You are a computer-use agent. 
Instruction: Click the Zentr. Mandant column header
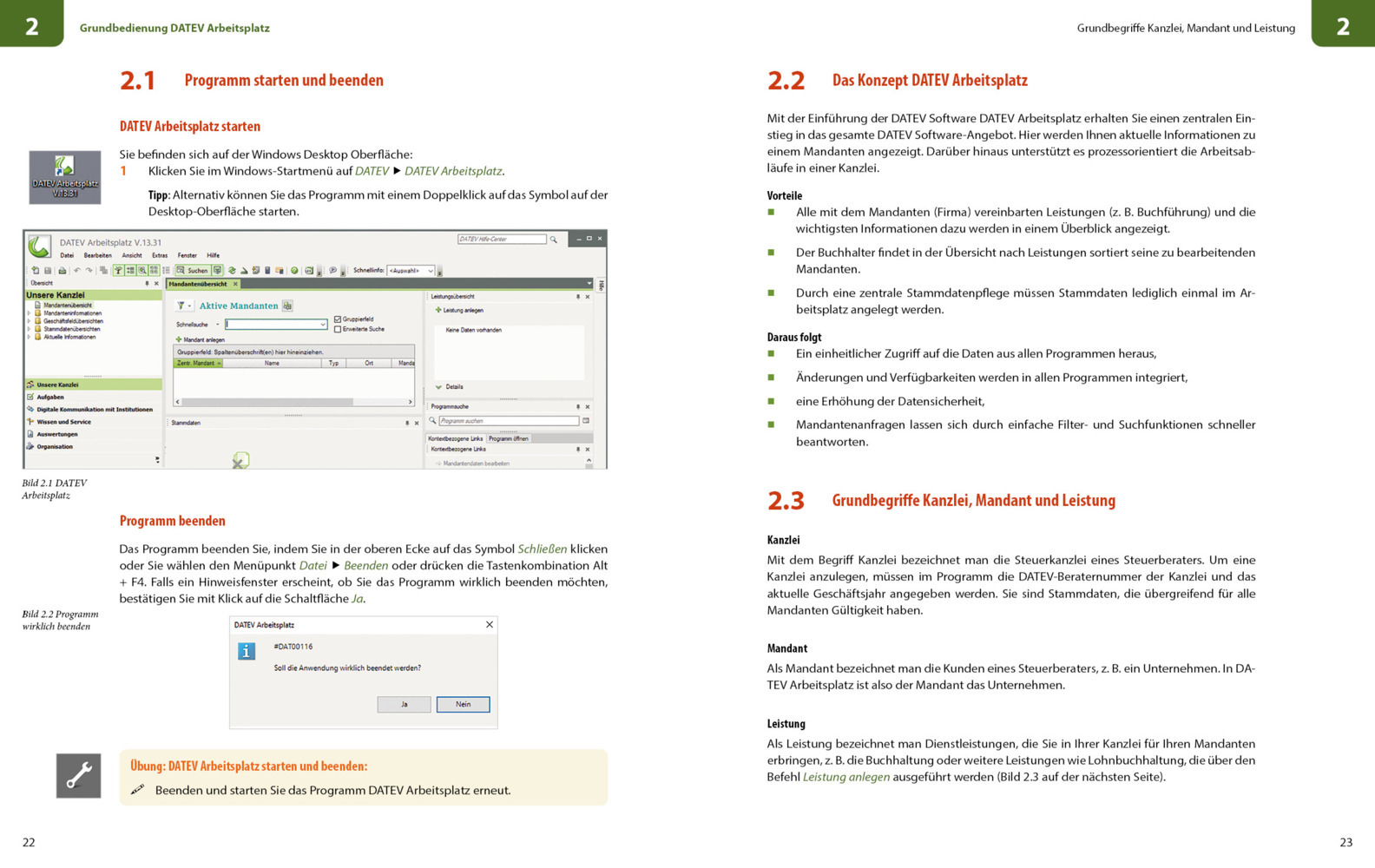198,363
